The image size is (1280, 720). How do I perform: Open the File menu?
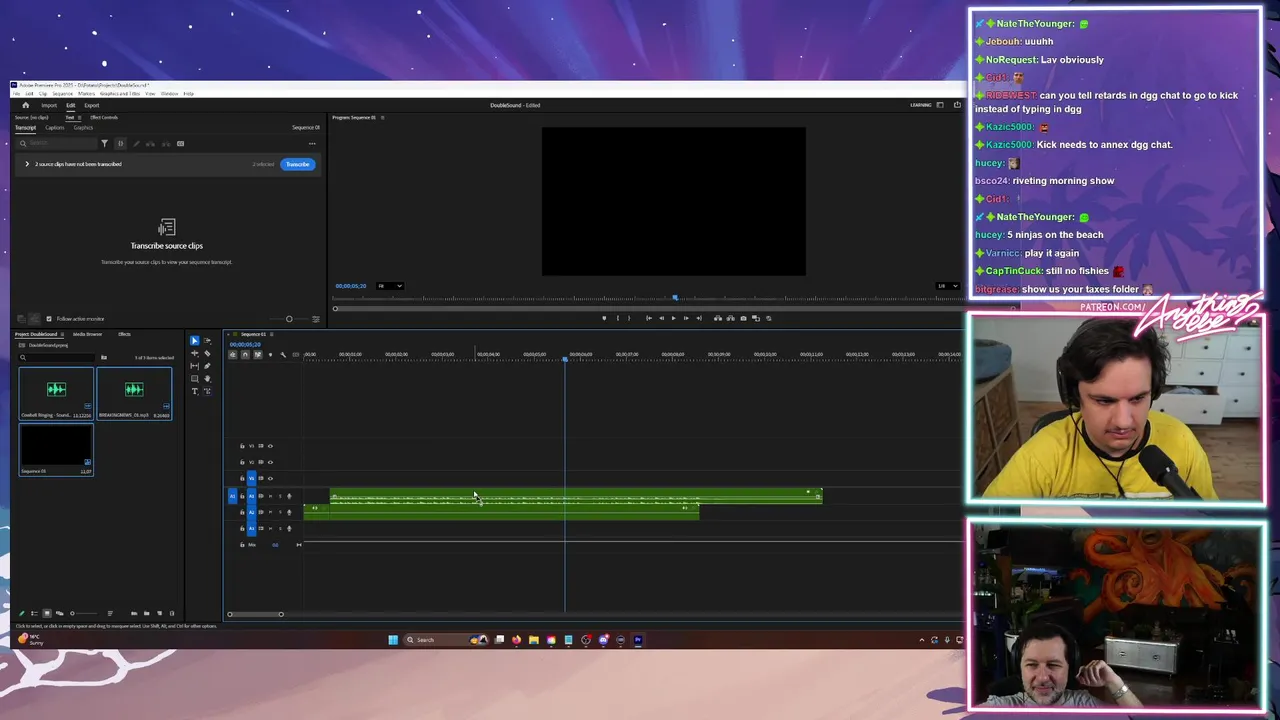pos(16,93)
